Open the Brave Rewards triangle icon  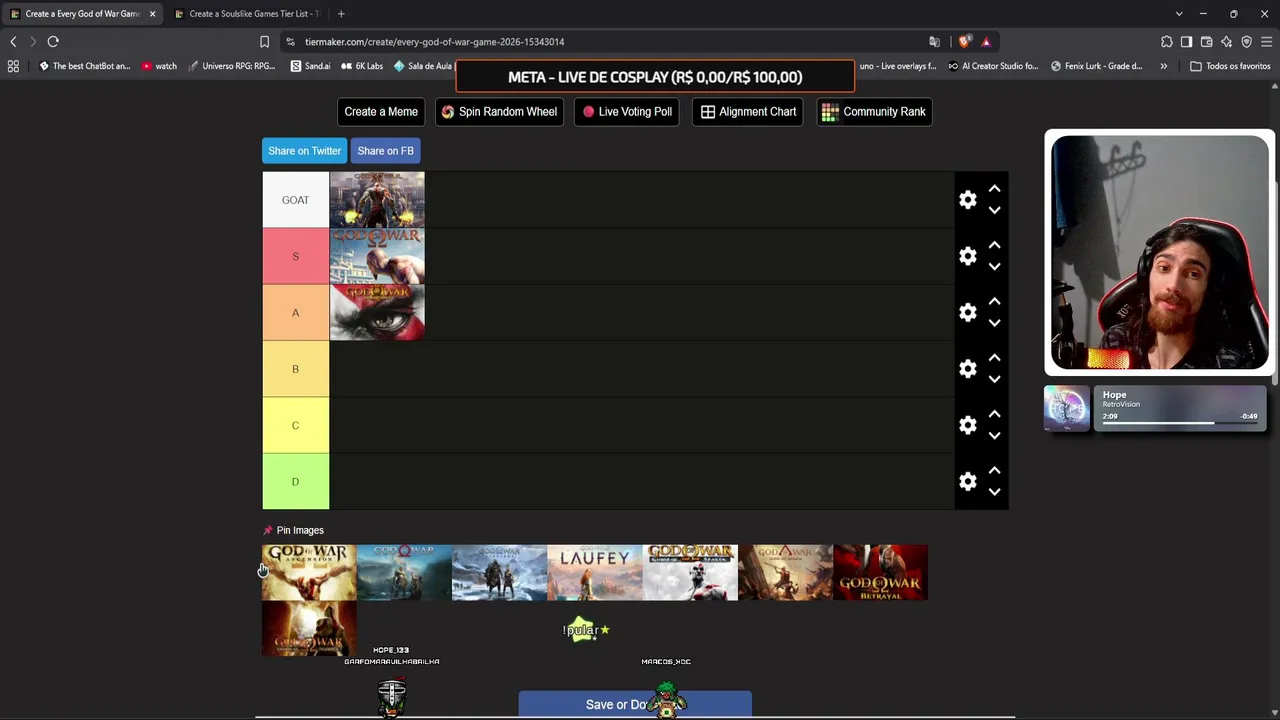[986, 42]
